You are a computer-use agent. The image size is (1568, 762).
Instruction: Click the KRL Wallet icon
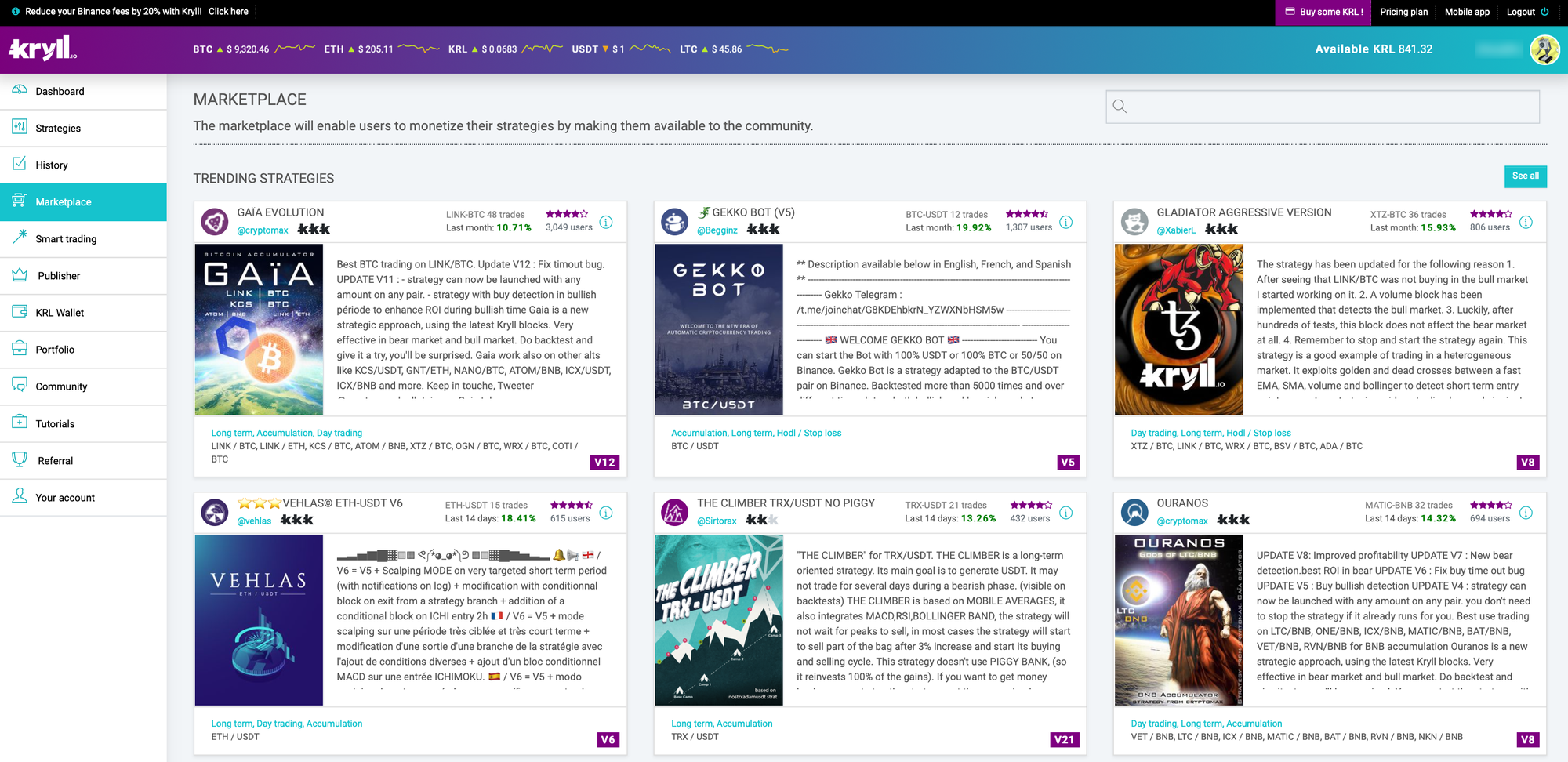(x=20, y=311)
